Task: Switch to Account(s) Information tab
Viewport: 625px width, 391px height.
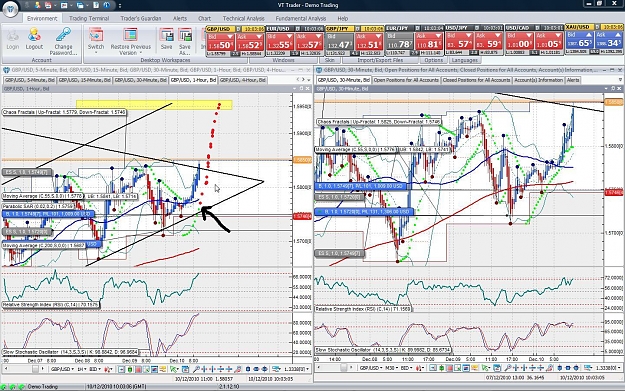Action: [539, 80]
